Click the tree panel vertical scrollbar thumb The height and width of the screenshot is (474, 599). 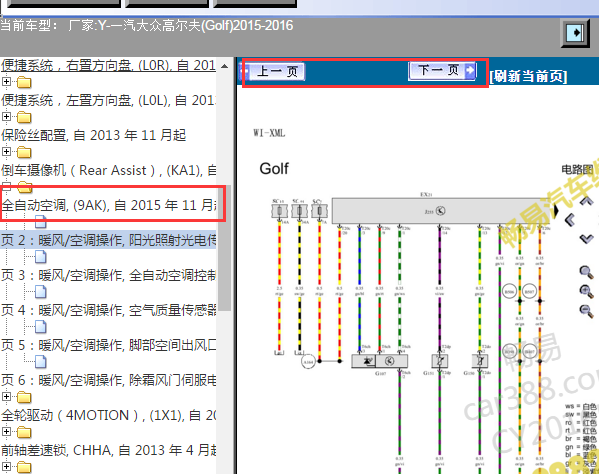click(x=225, y=248)
